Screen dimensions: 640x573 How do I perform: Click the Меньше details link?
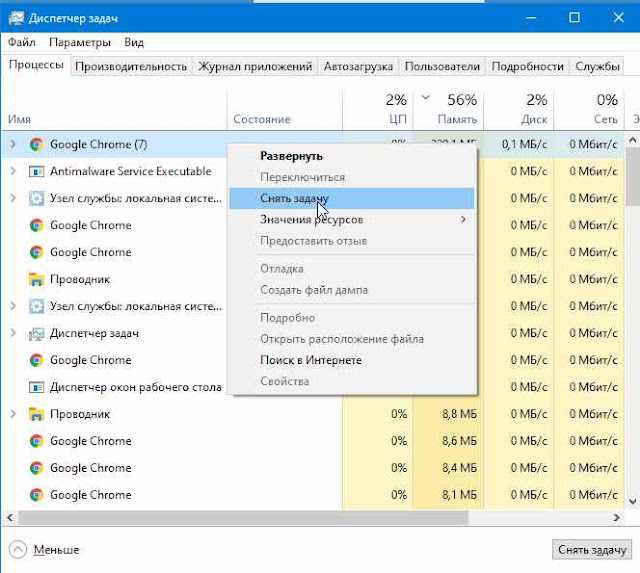[x=56, y=550]
